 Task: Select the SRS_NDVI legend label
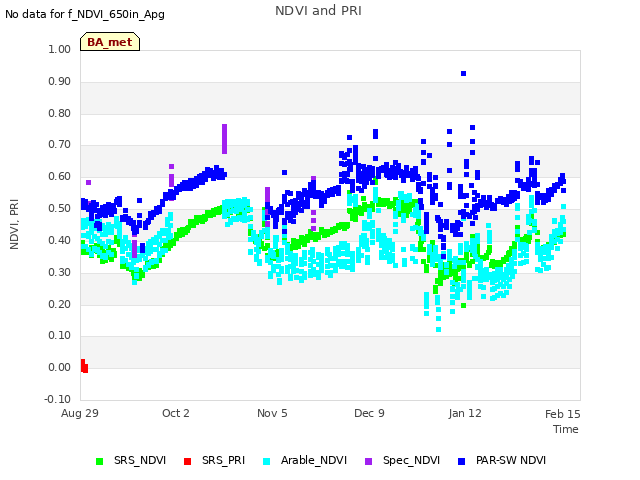(x=140, y=460)
